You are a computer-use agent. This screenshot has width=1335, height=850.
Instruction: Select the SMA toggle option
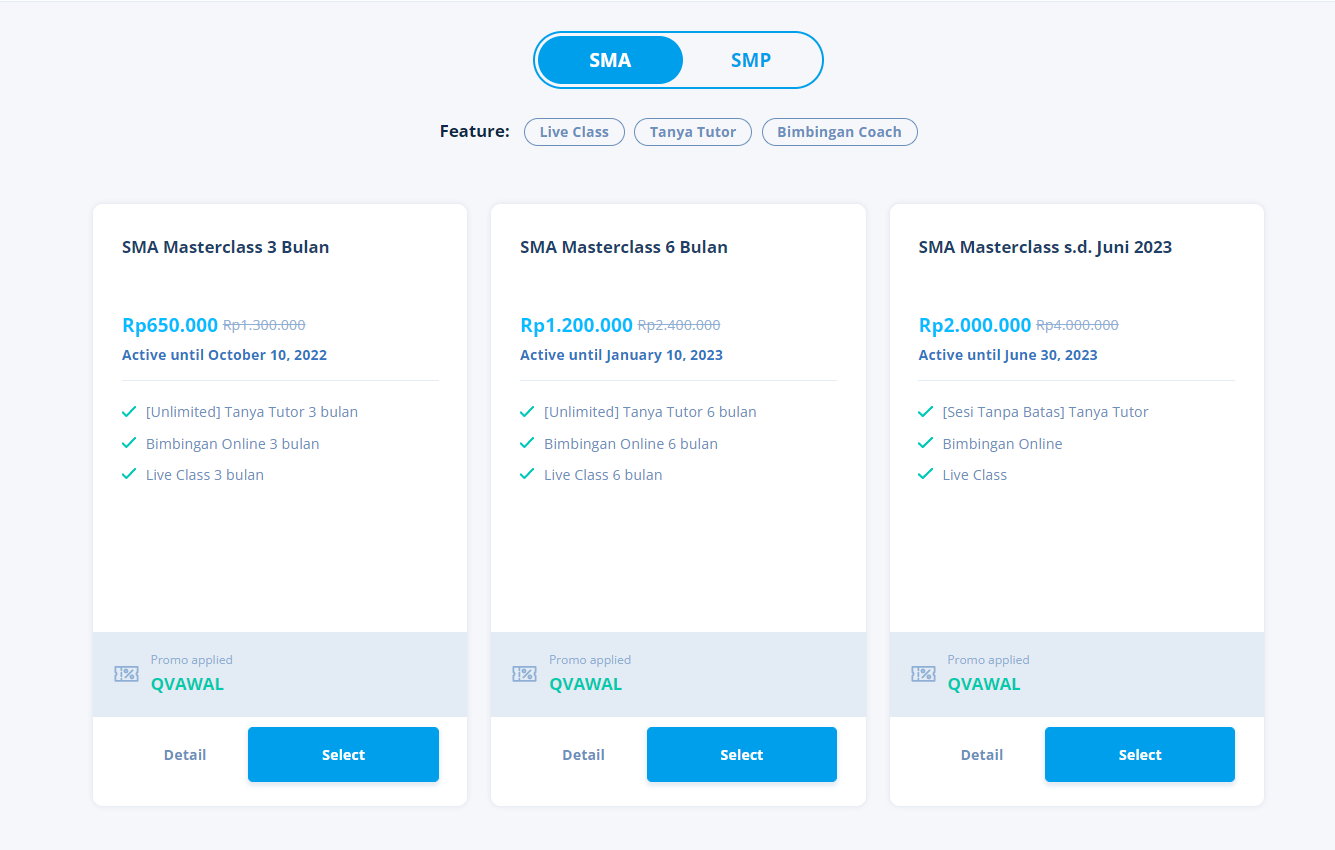[610, 60]
